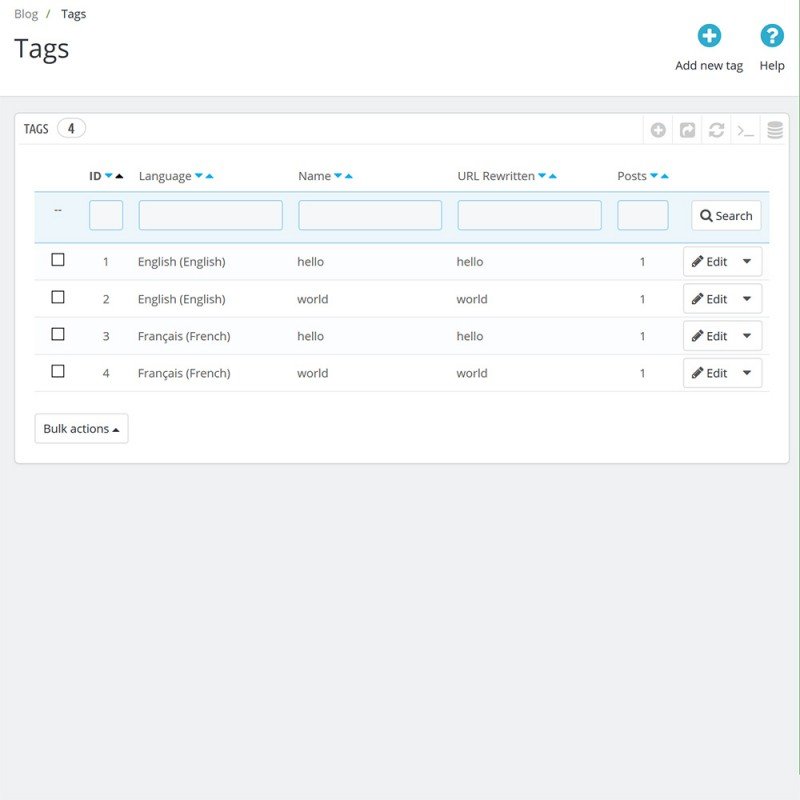
Task: Click the Search filter button
Action: click(x=726, y=215)
